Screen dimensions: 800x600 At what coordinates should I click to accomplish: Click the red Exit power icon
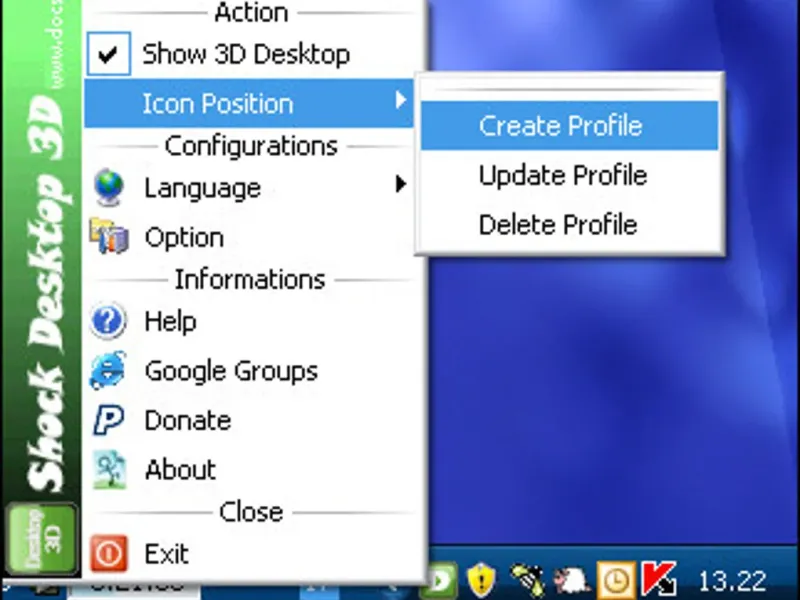pyautogui.click(x=109, y=553)
